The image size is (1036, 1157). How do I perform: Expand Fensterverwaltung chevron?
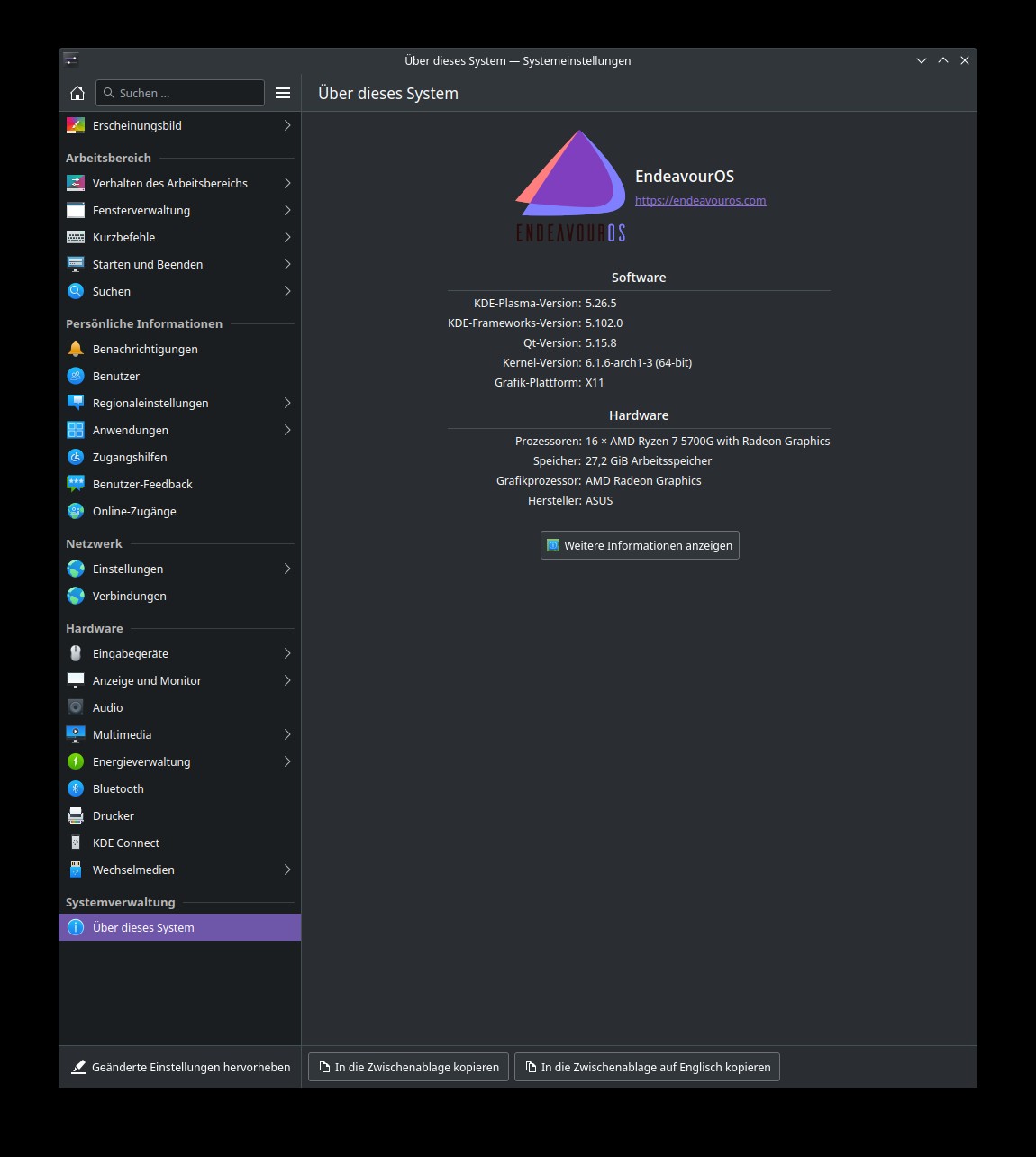click(x=287, y=210)
